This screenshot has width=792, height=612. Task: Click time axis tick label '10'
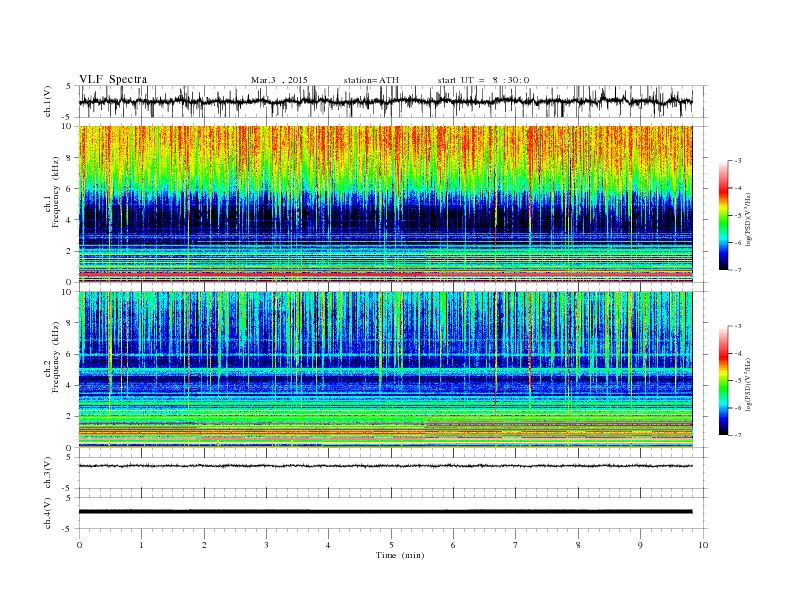click(703, 545)
